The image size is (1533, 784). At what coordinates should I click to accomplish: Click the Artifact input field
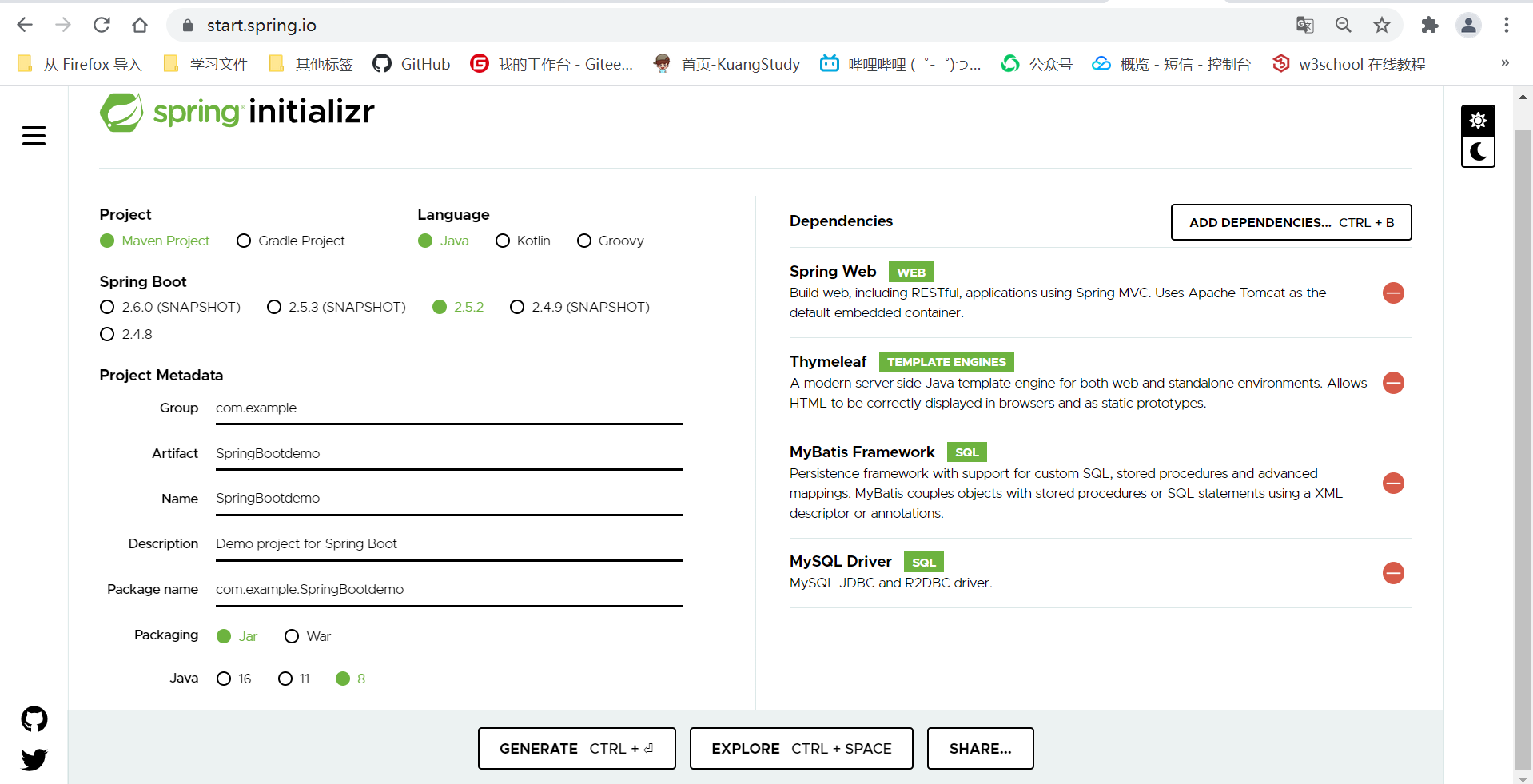coord(449,454)
